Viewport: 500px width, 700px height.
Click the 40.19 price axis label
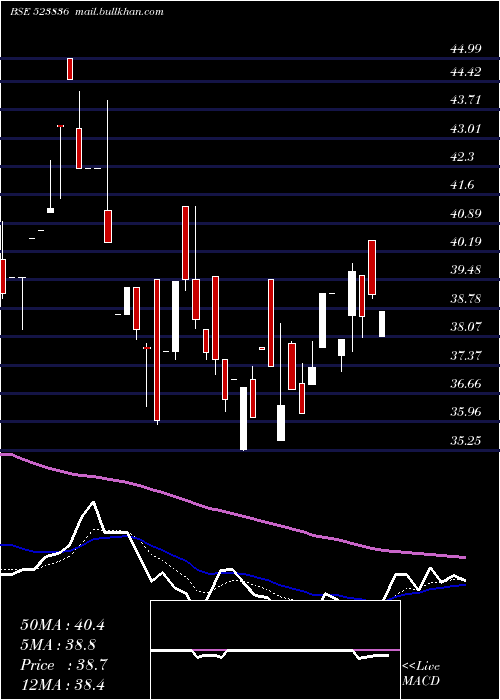(466, 242)
